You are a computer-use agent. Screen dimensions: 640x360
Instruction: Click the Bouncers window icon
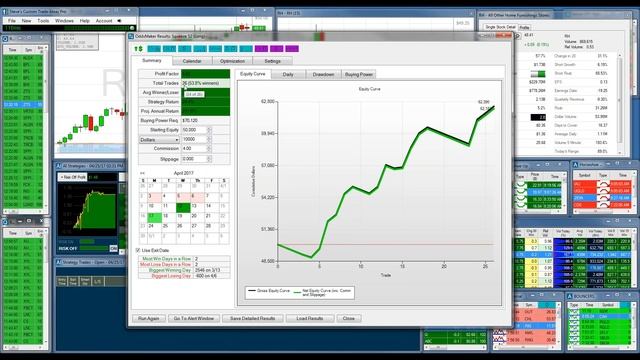tap(569, 296)
